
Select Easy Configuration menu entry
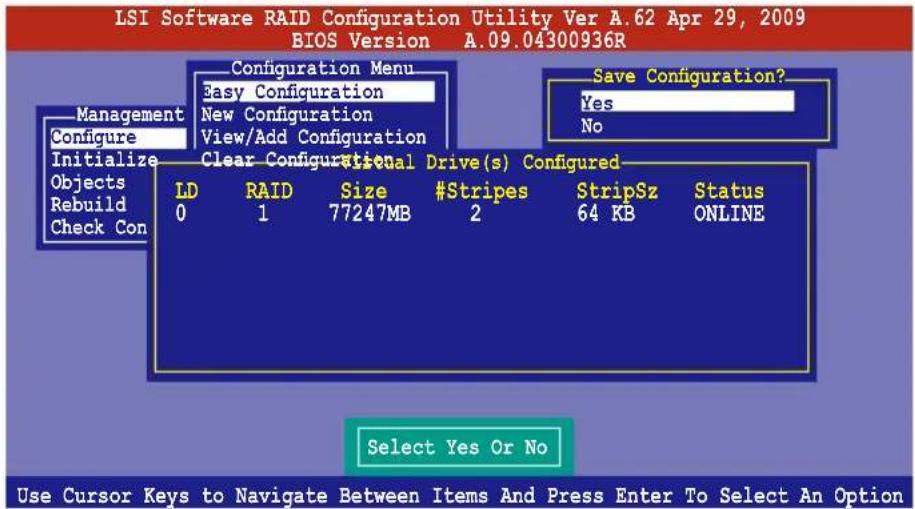pos(318,92)
